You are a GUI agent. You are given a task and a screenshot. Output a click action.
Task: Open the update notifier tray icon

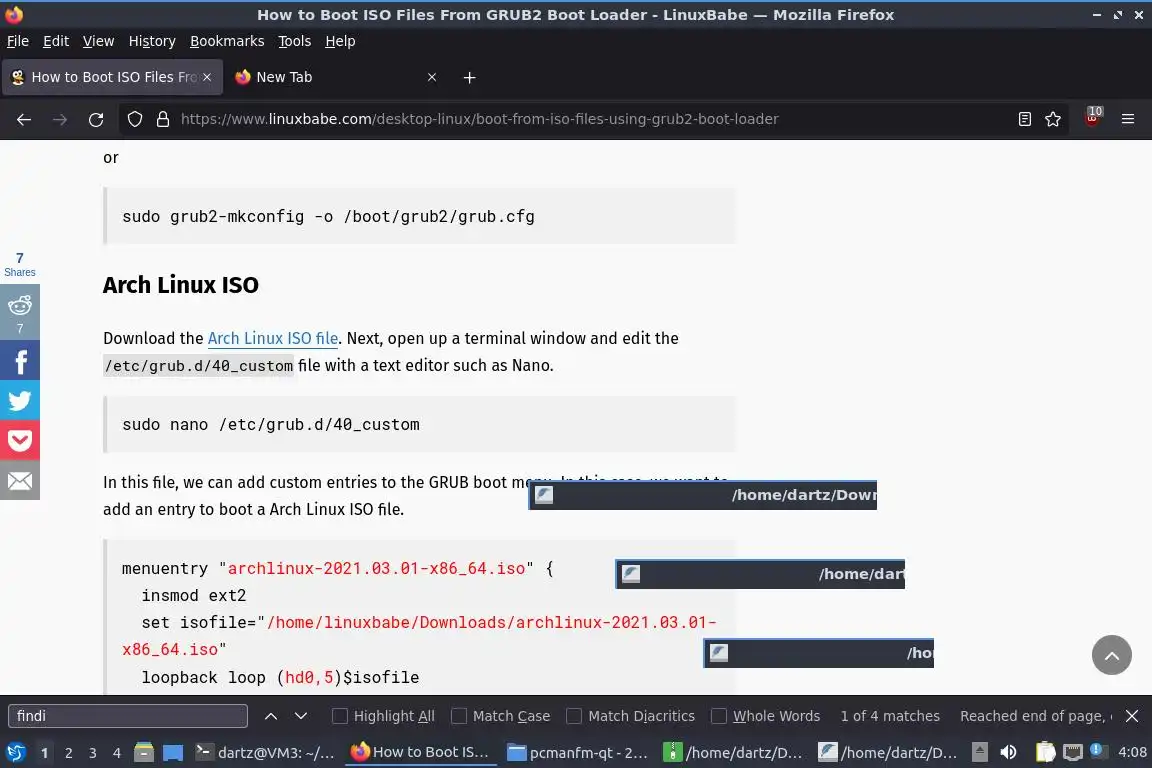point(1097,750)
